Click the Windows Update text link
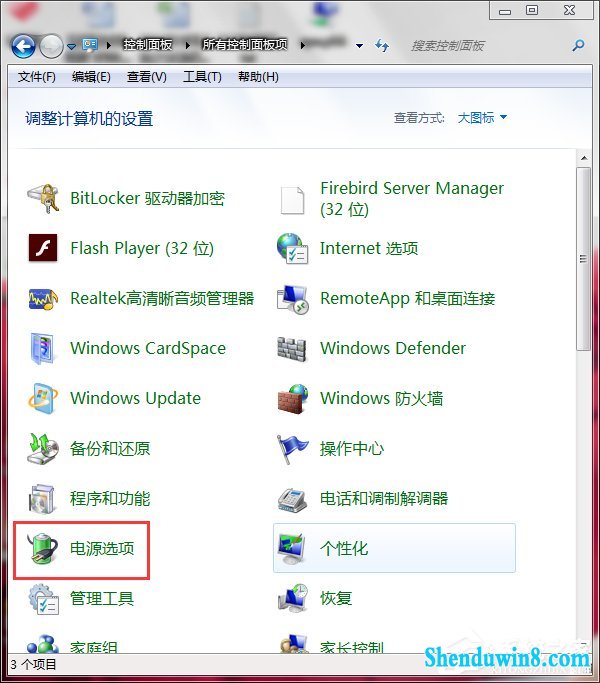Screen dimensions: 600x683 (136, 398)
